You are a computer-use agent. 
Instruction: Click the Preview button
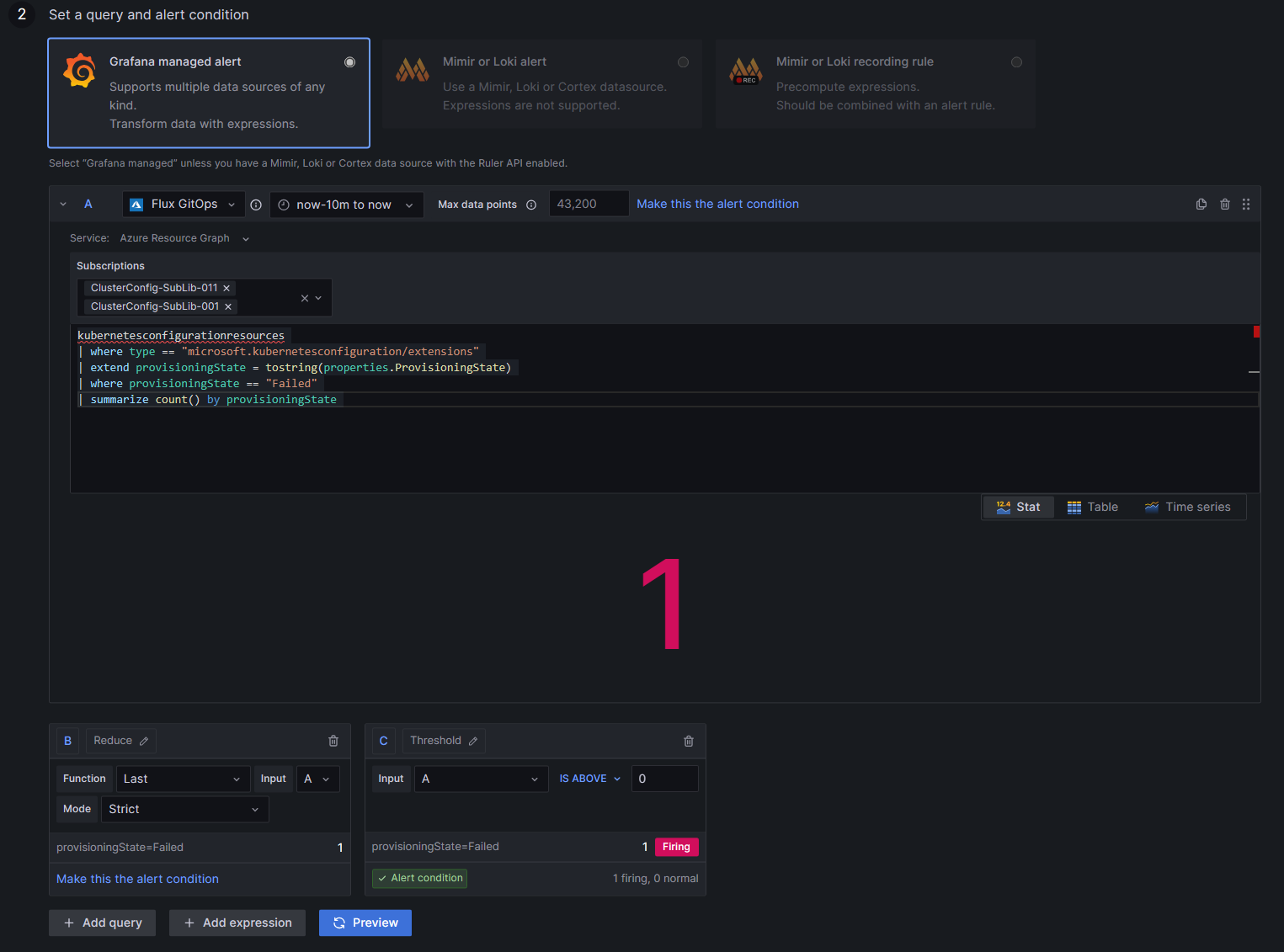365,923
